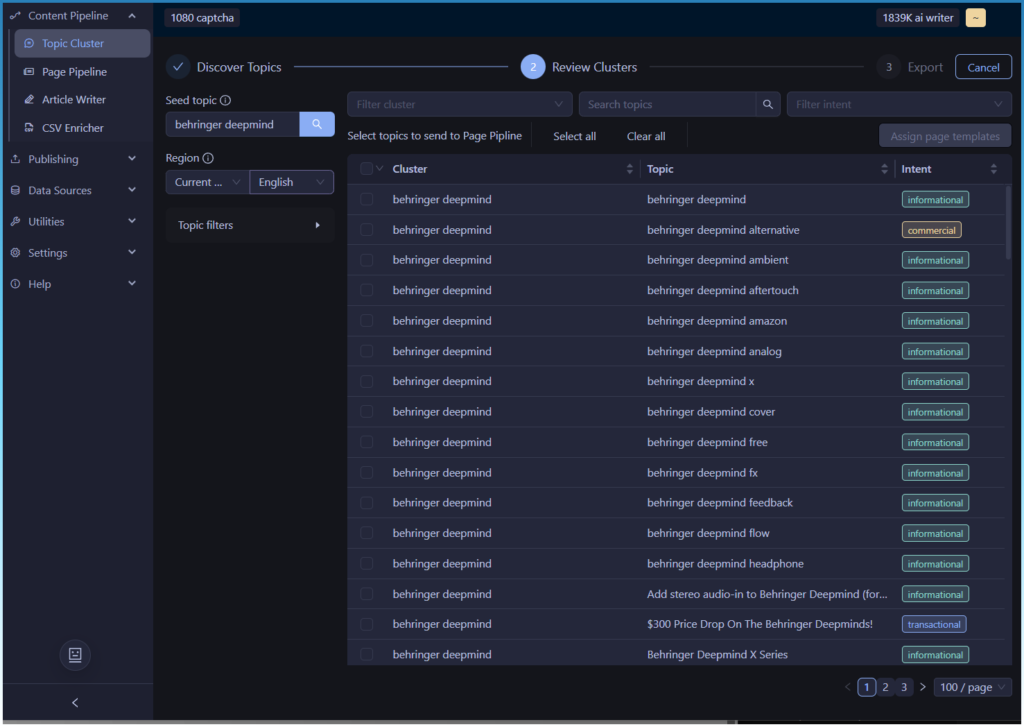Click the Select all link

coord(574,136)
